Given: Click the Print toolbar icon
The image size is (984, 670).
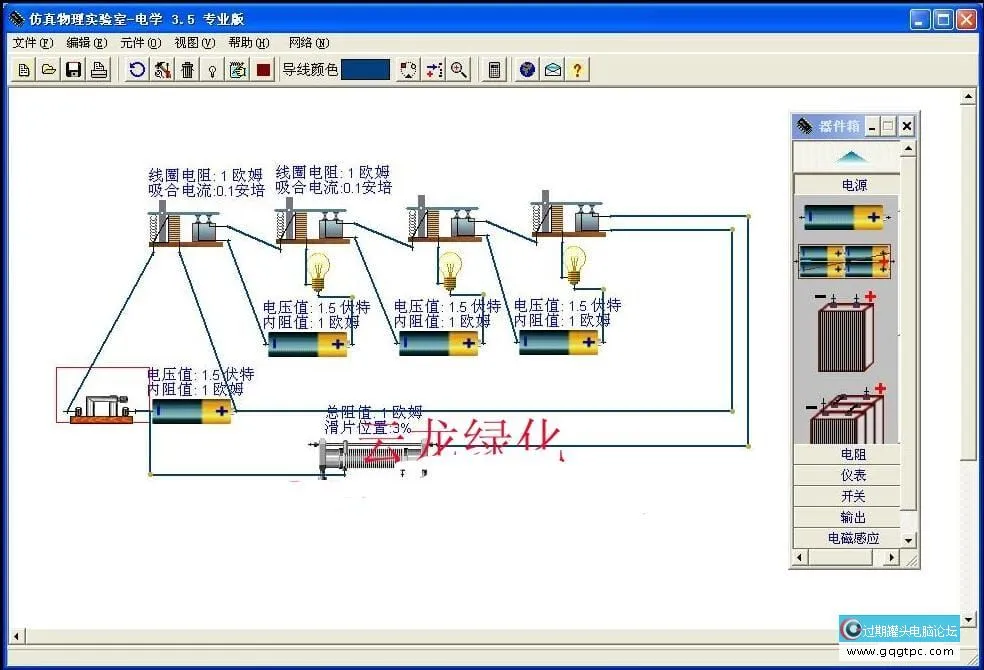Looking at the screenshot, I should pyautogui.click(x=99, y=70).
